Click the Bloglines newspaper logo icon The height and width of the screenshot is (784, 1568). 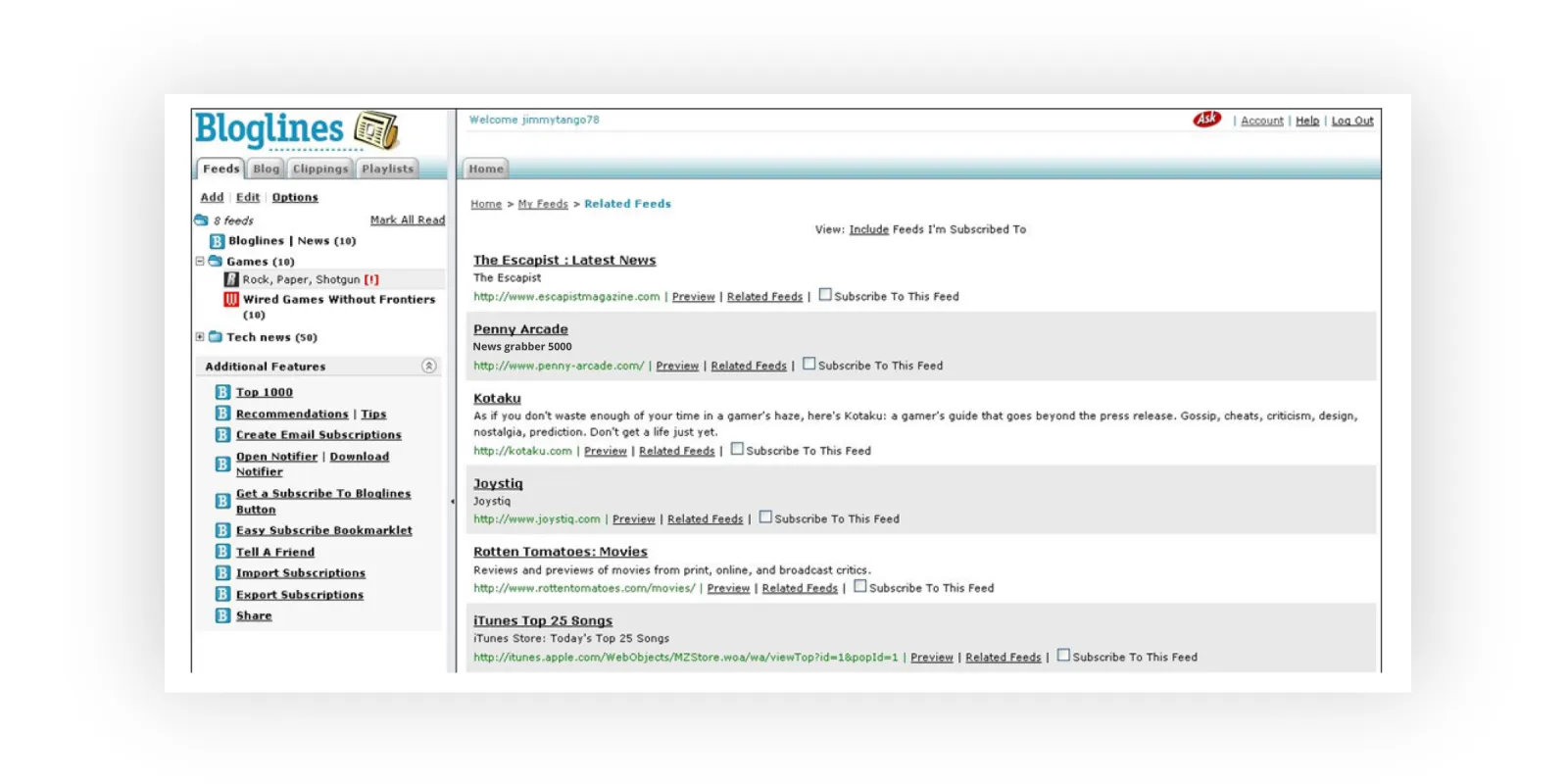pyautogui.click(x=376, y=130)
